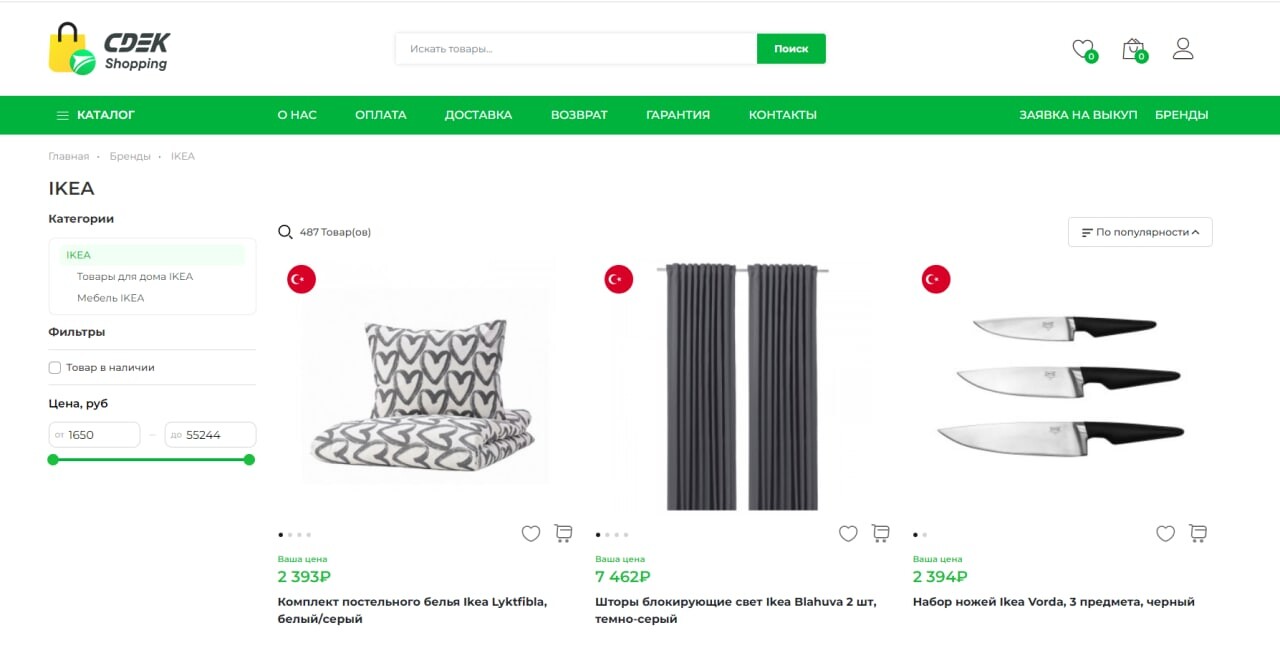This screenshot has height=648, width=1280.
Task: Click the left price slider handle
Action: [53, 460]
